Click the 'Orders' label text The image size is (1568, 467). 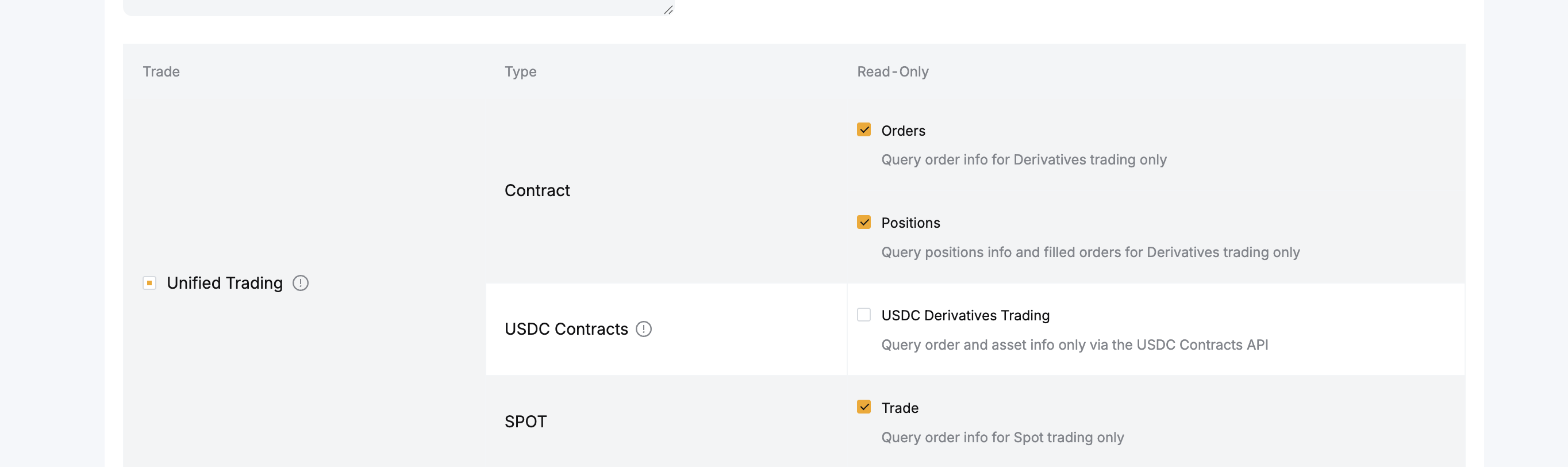click(x=904, y=131)
